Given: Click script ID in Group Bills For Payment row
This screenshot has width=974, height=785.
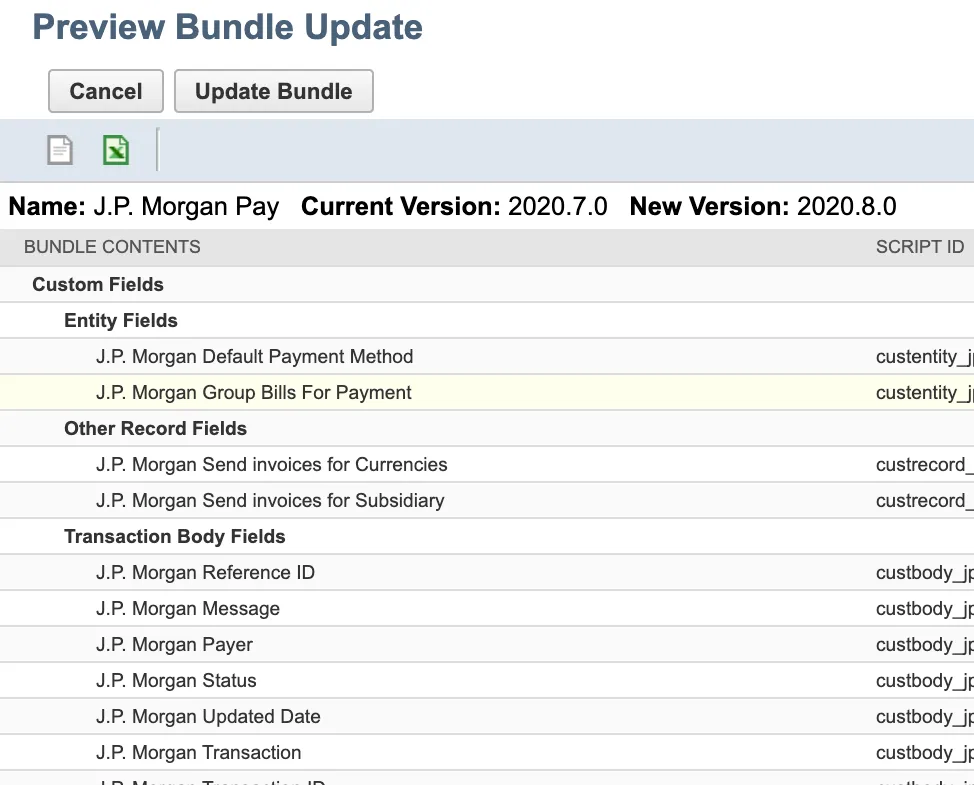Looking at the screenshot, I should tap(924, 392).
